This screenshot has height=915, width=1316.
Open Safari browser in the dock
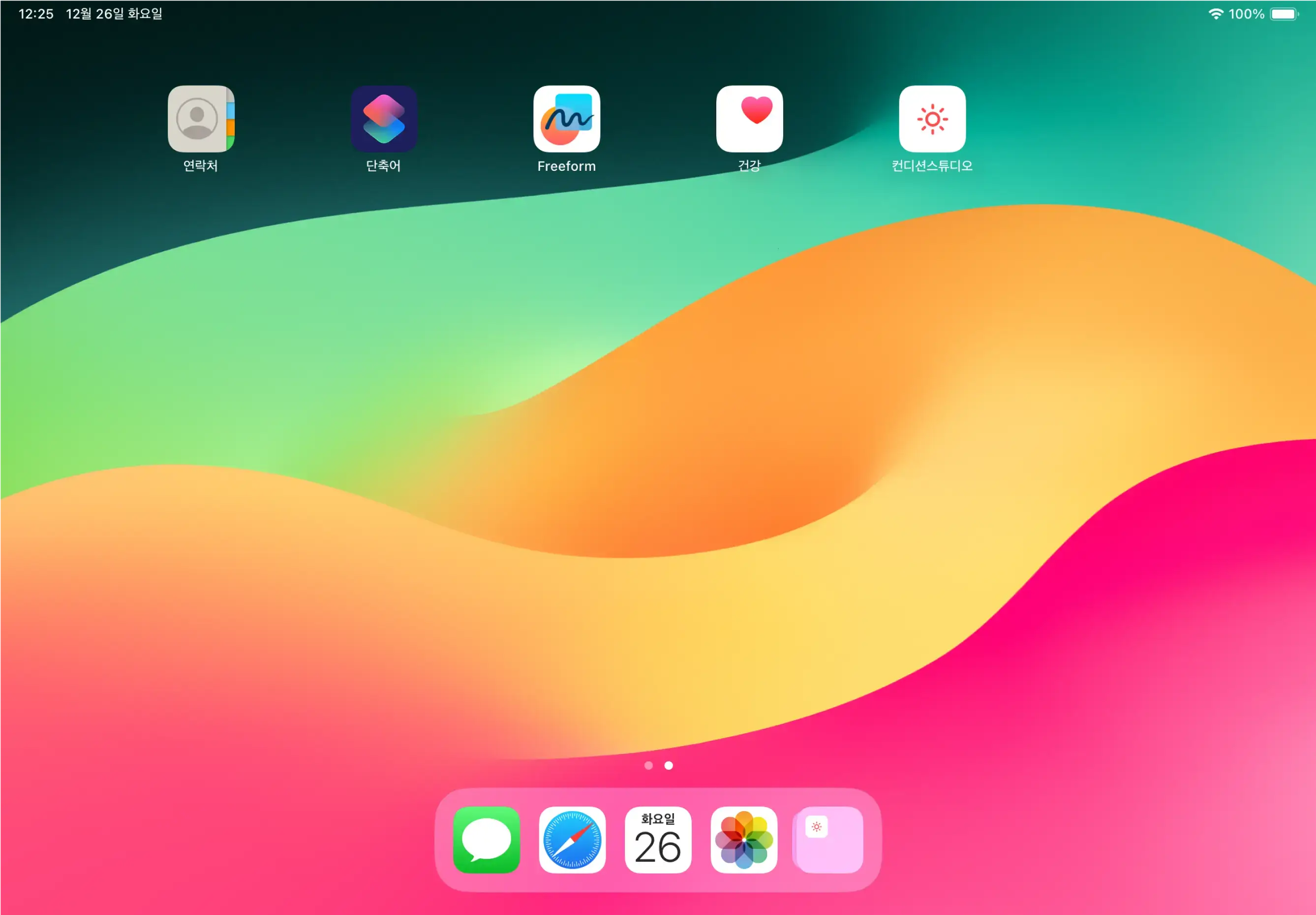572,840
